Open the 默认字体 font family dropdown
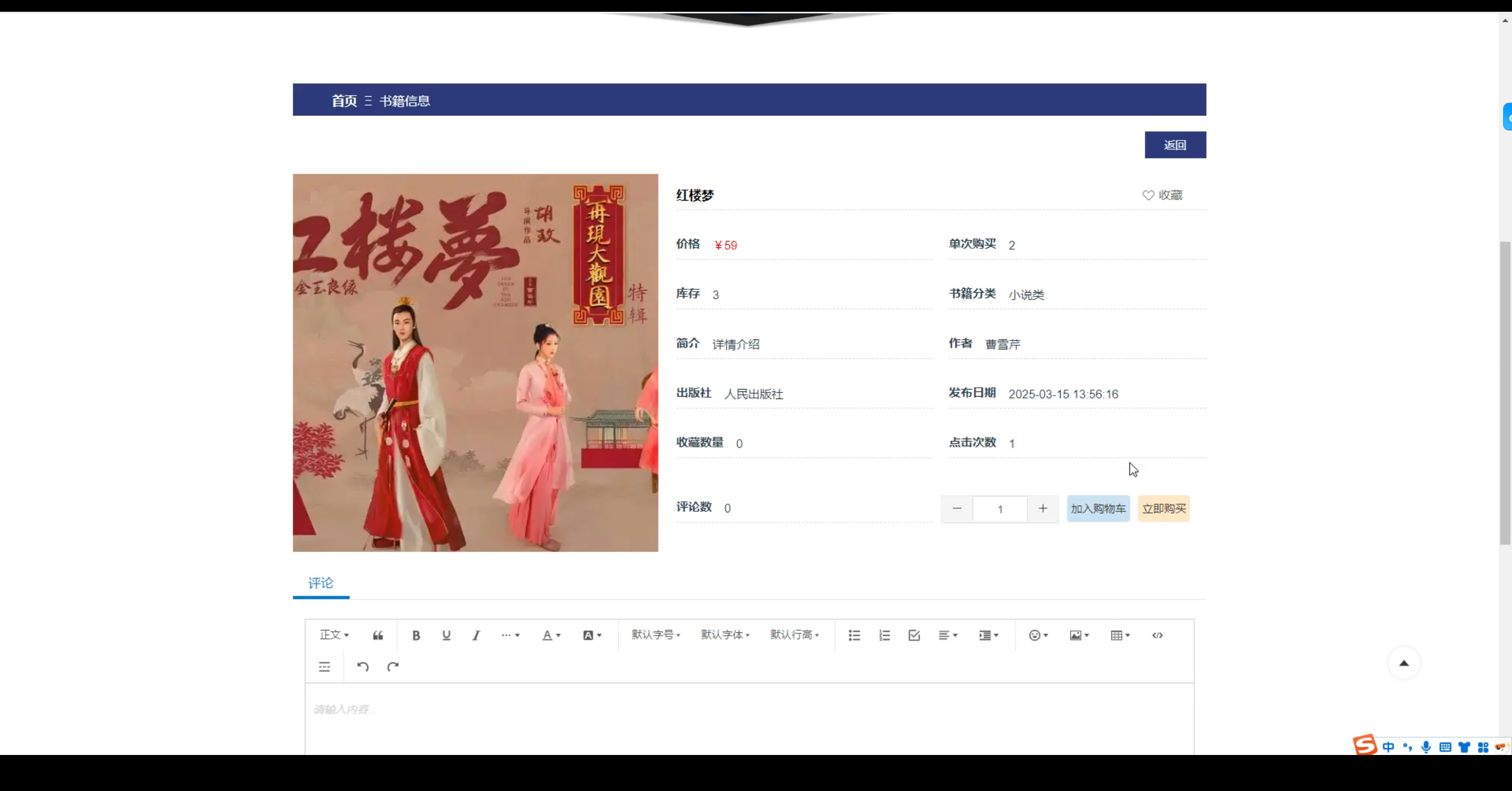This screenshot has height=791, width=1512. tap(725, 635)
